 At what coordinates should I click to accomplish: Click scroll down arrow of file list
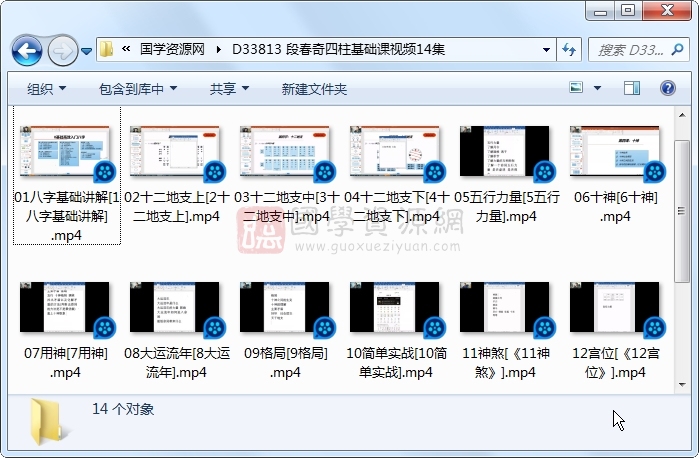(682, 385)
